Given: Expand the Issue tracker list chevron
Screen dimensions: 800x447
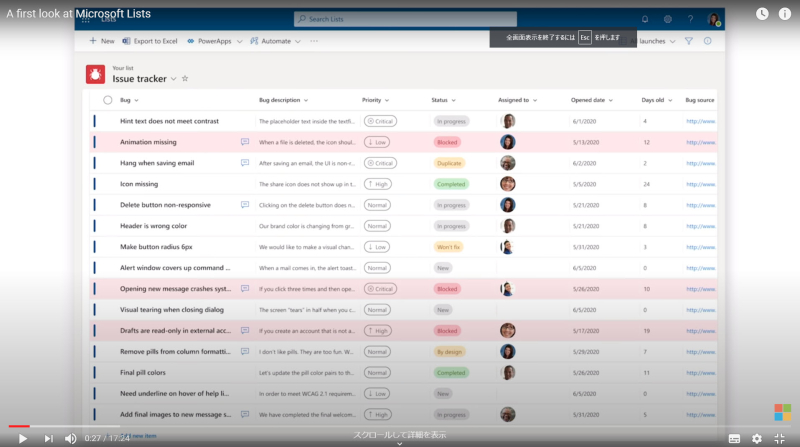Looking at the screenshot, I should 173,79.
